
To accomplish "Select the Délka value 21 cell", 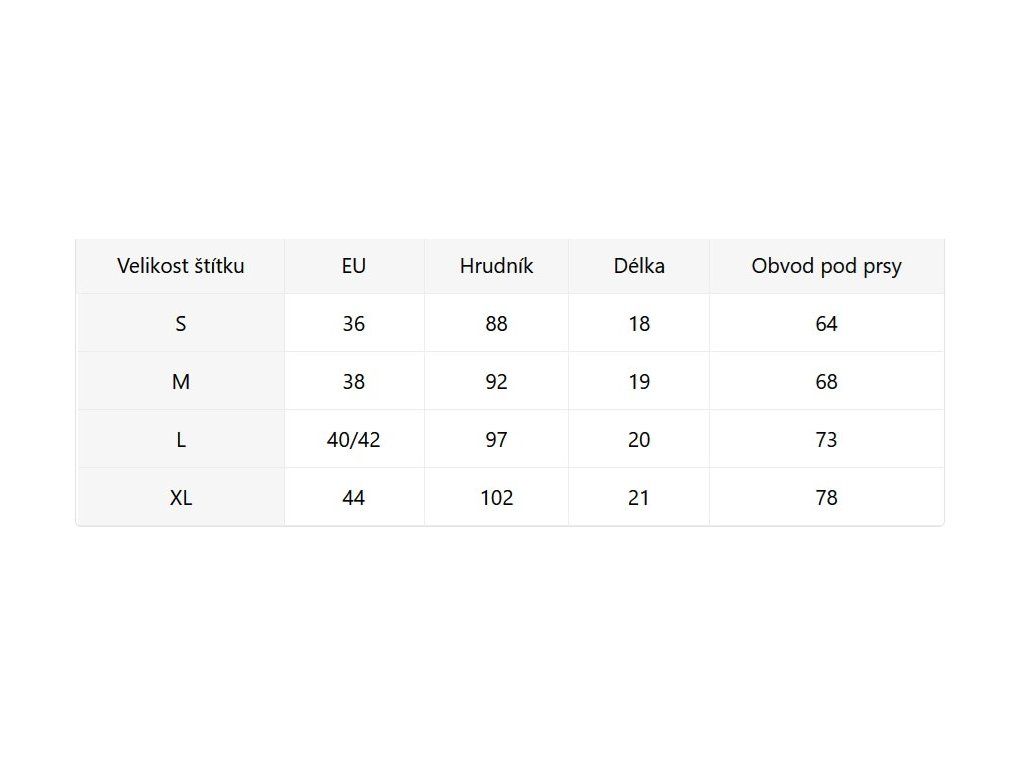I will [x=639, y=498].
